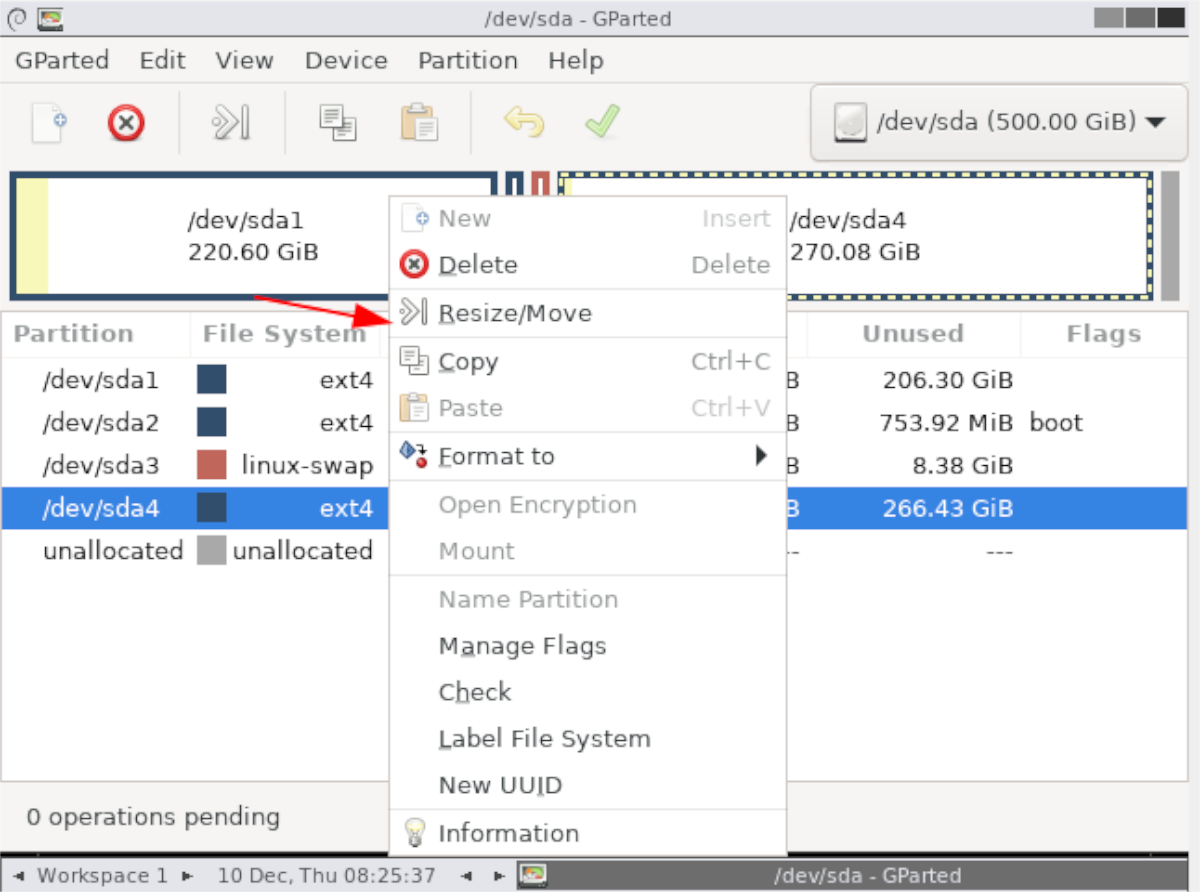
Task: Undo the last operation via the yellow arrow icon
Action: tap(525, 121)
